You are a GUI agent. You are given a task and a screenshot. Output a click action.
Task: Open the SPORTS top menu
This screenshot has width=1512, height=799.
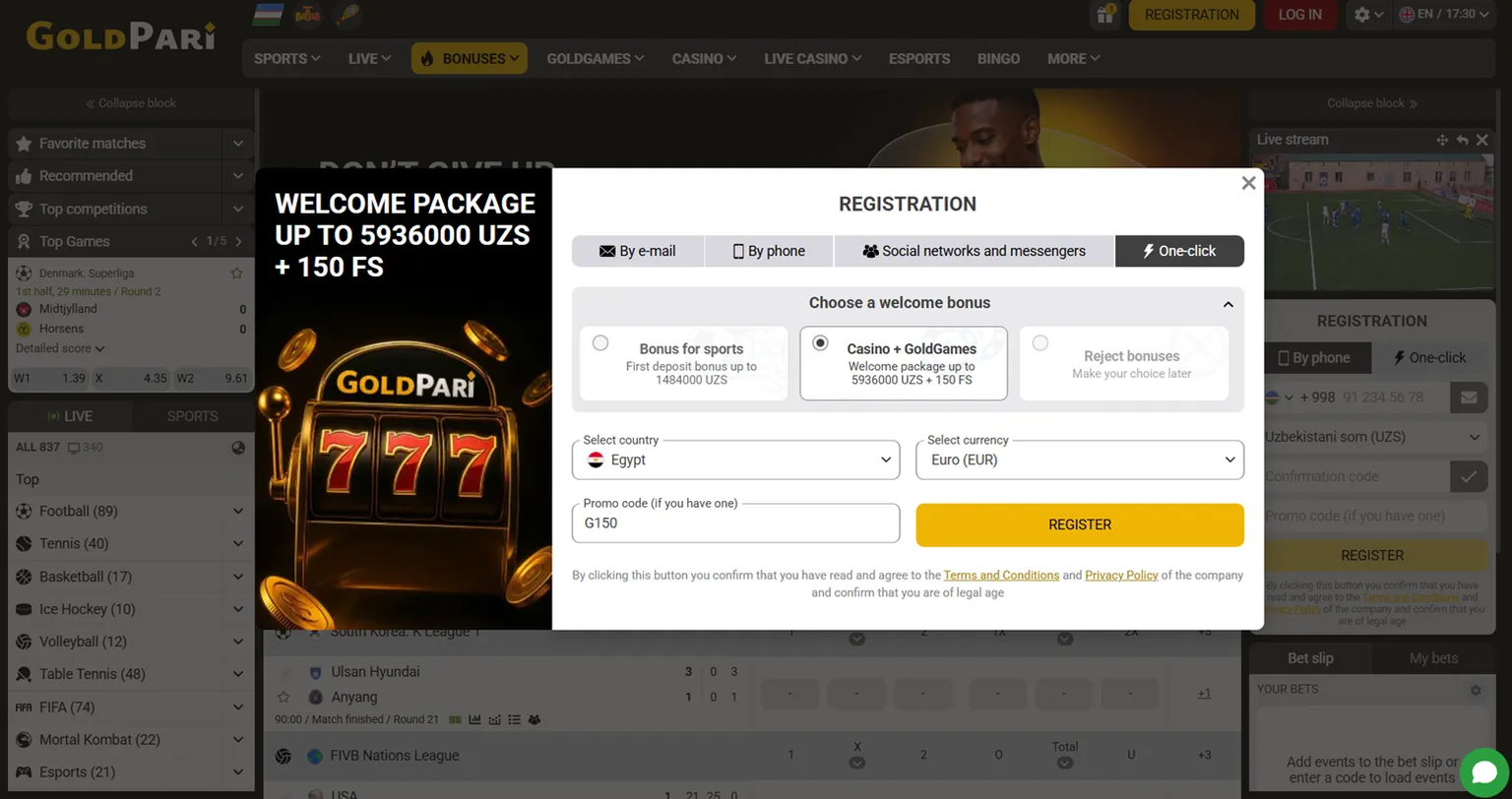click(x=287, y=59)
